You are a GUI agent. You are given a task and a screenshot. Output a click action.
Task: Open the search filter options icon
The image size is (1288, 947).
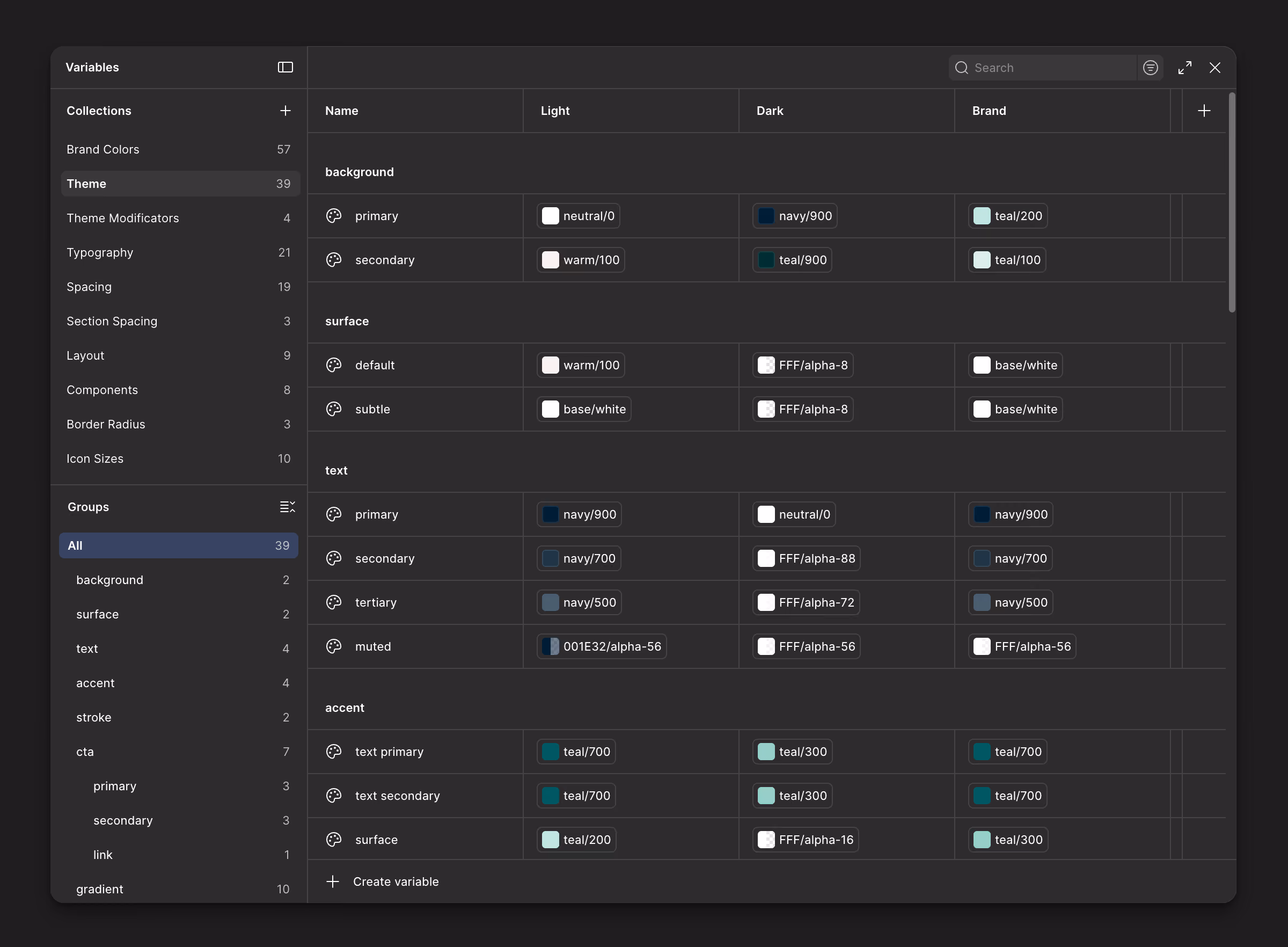[1150, 68]
